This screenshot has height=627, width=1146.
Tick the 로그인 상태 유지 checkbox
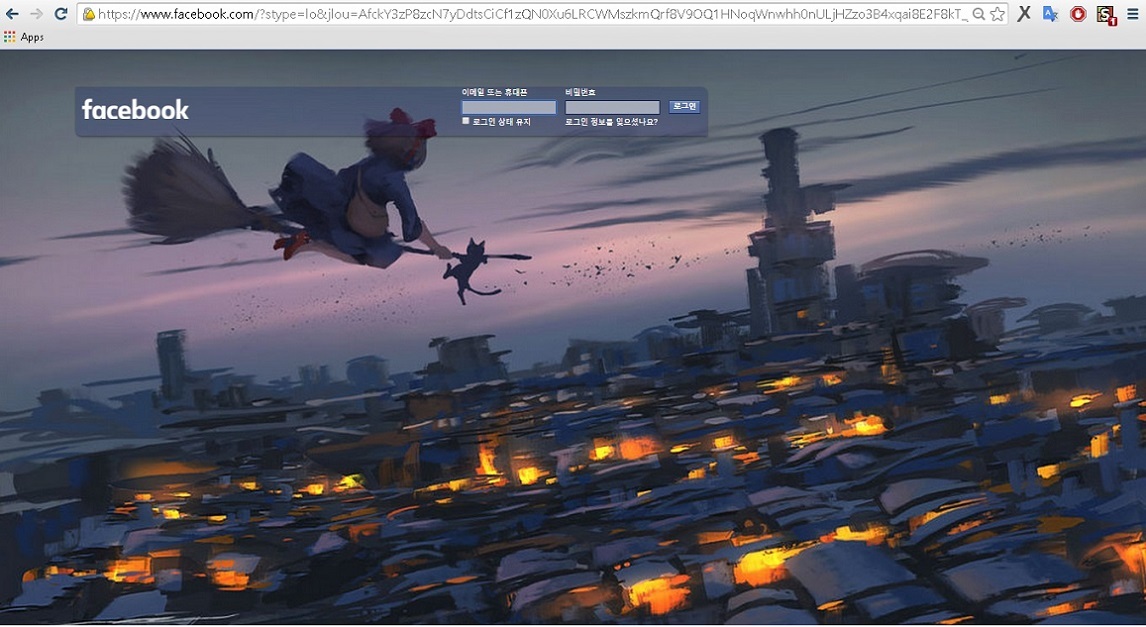pyautogui.click(x=466, y=121)
